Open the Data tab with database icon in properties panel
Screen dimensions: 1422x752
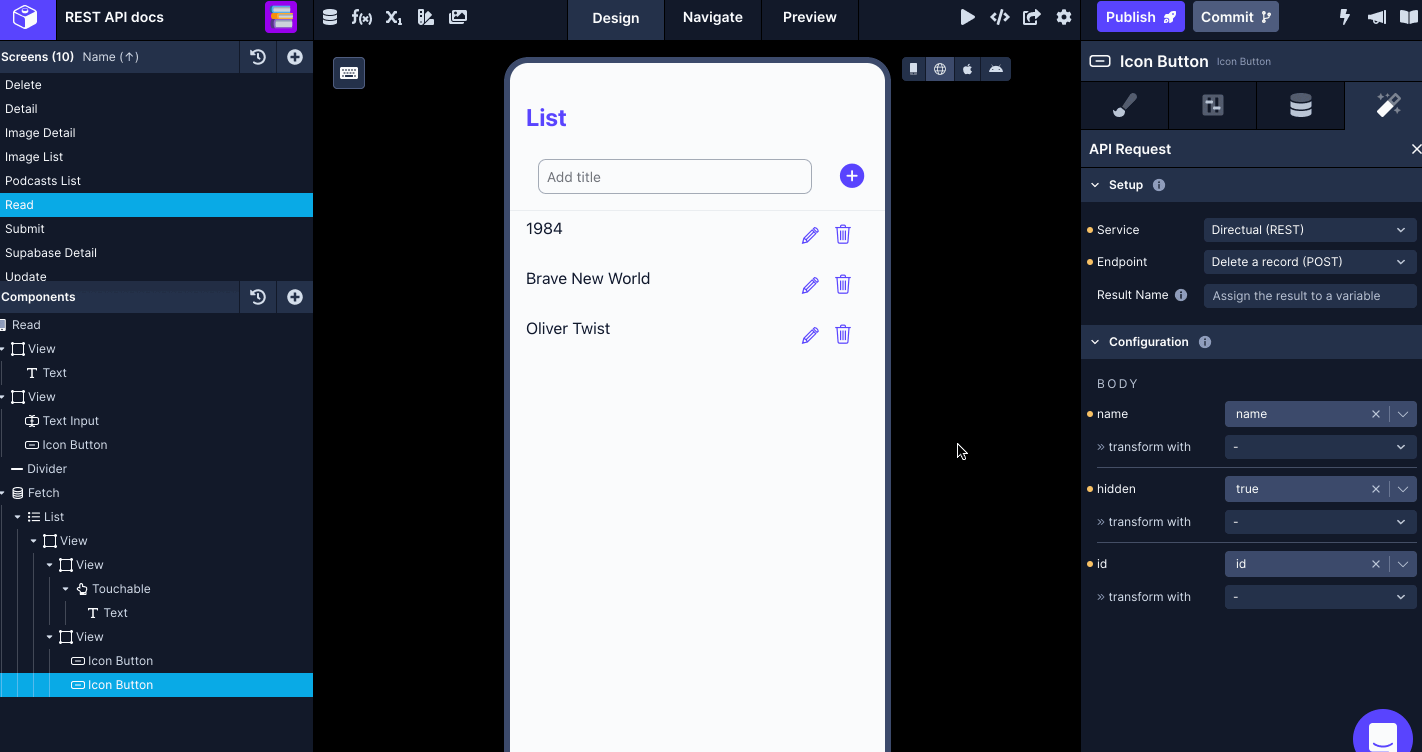tap(1301, 105)
